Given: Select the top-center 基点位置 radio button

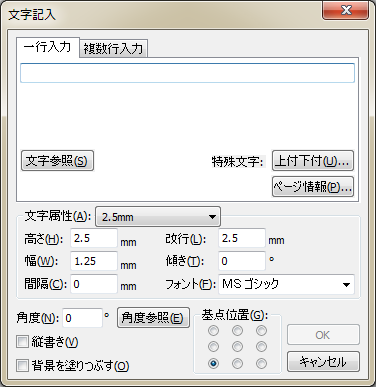Looking at the screenshot, I should [x=237, y=331].
